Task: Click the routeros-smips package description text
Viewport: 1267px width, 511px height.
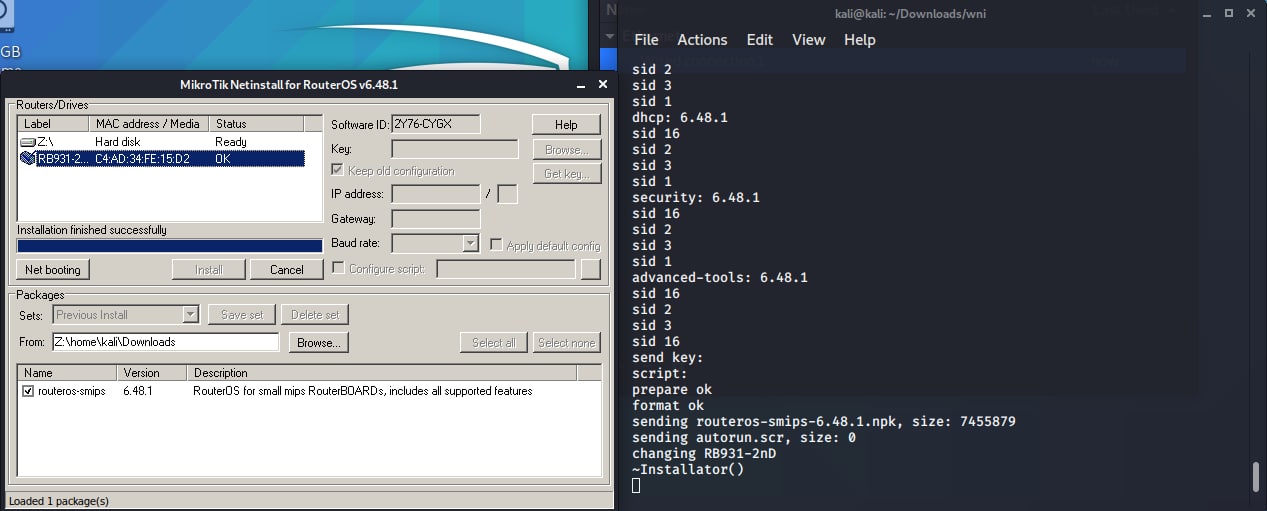Action: click(x=363, y=391)
